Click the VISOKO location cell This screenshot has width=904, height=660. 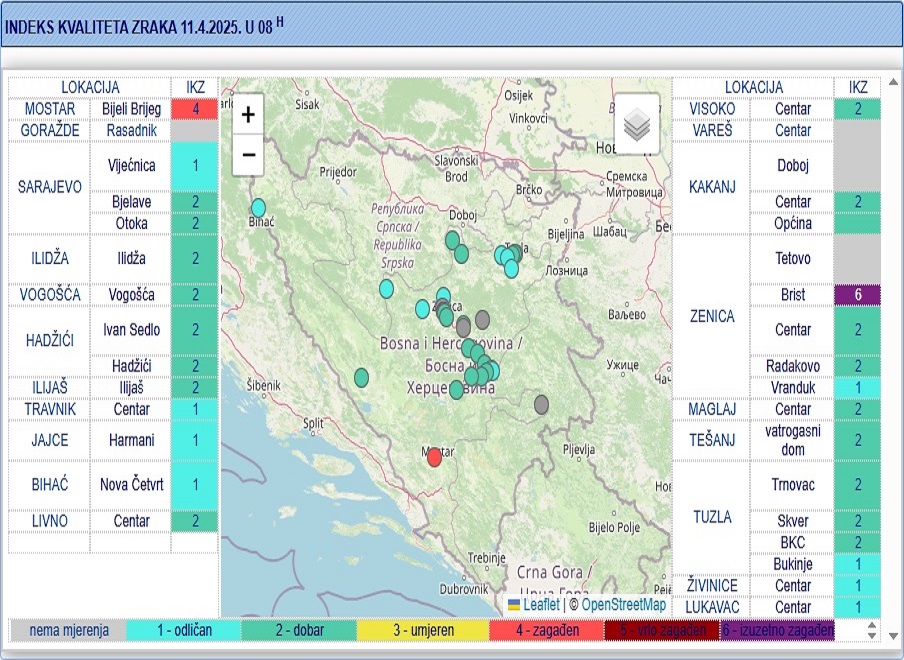(712, 109)
